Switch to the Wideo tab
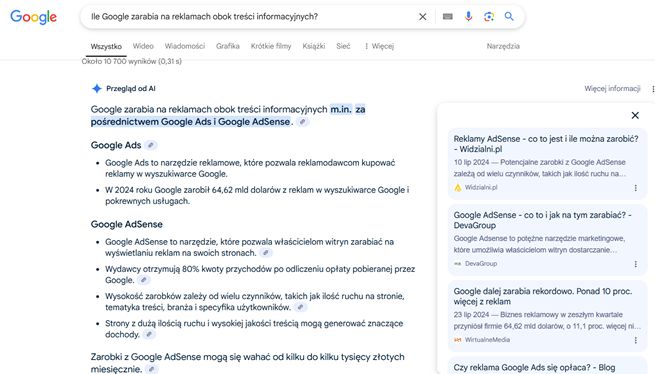655x374 pixels. pyautogui.click(x=143, y=46)
